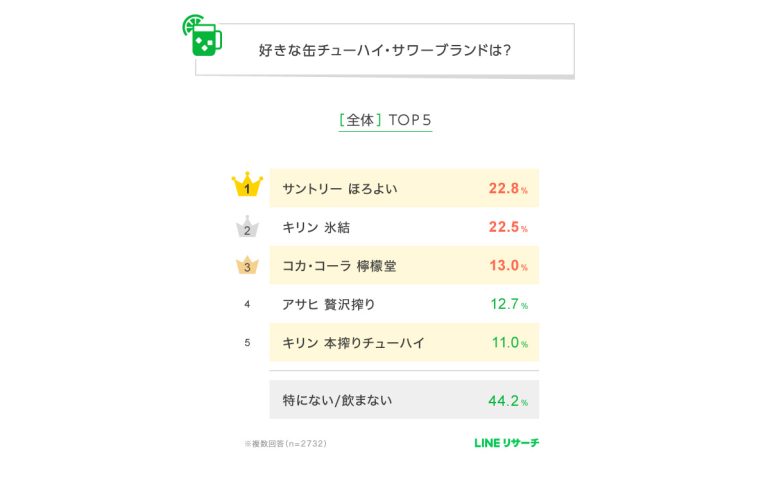Click the LINE リサーチ logo
The height and width of the screenshot is (479, 770).
pos(506,443)
